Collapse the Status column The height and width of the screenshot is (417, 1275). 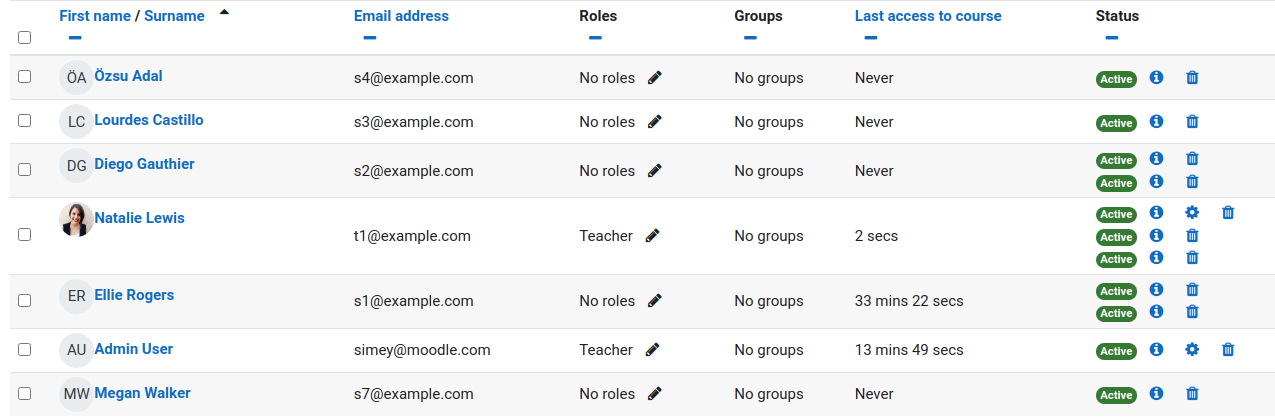[x=1111, y=38]
